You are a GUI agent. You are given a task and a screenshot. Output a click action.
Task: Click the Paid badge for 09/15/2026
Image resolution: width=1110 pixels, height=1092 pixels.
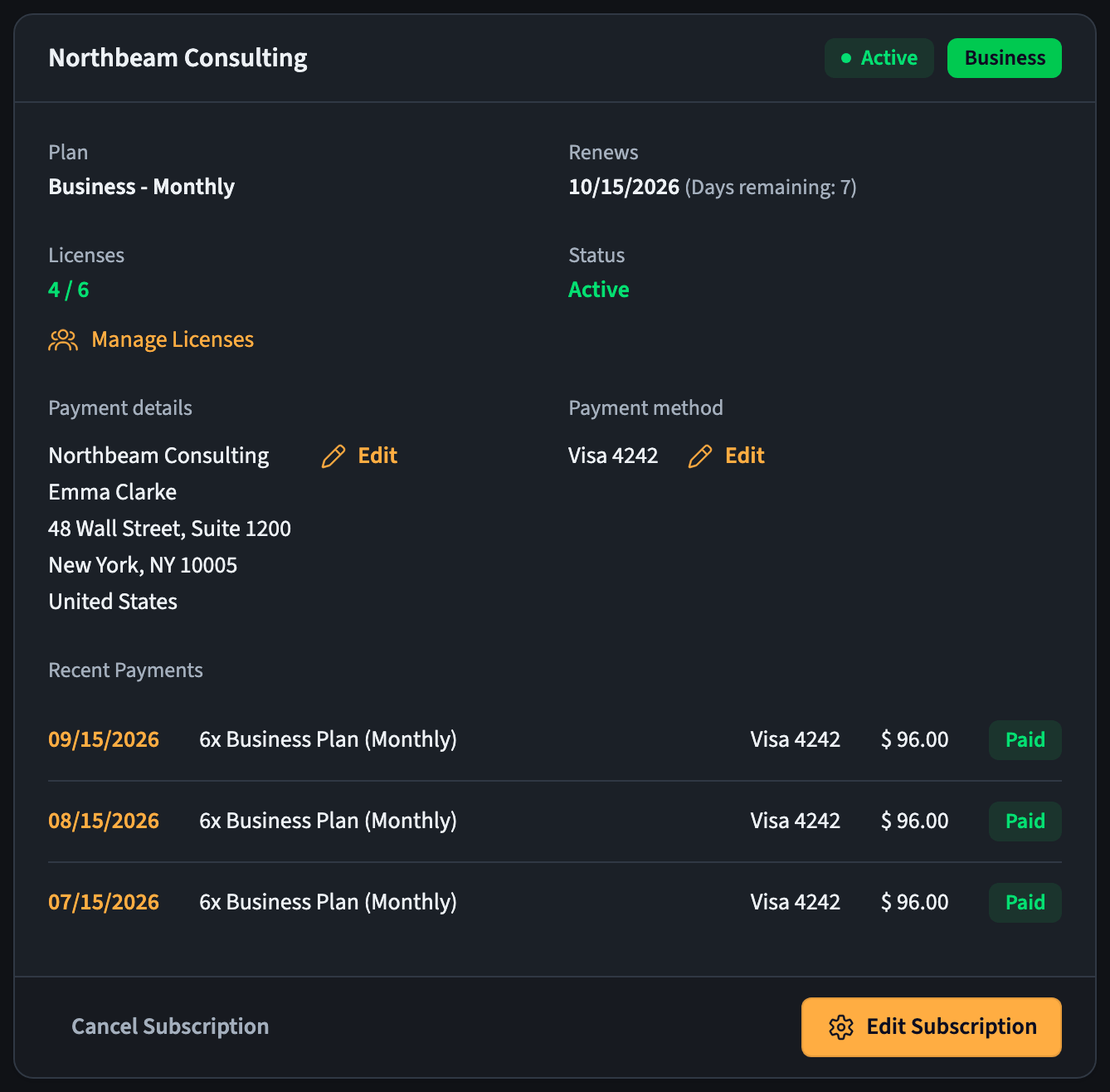click(x=1025, y=740)
